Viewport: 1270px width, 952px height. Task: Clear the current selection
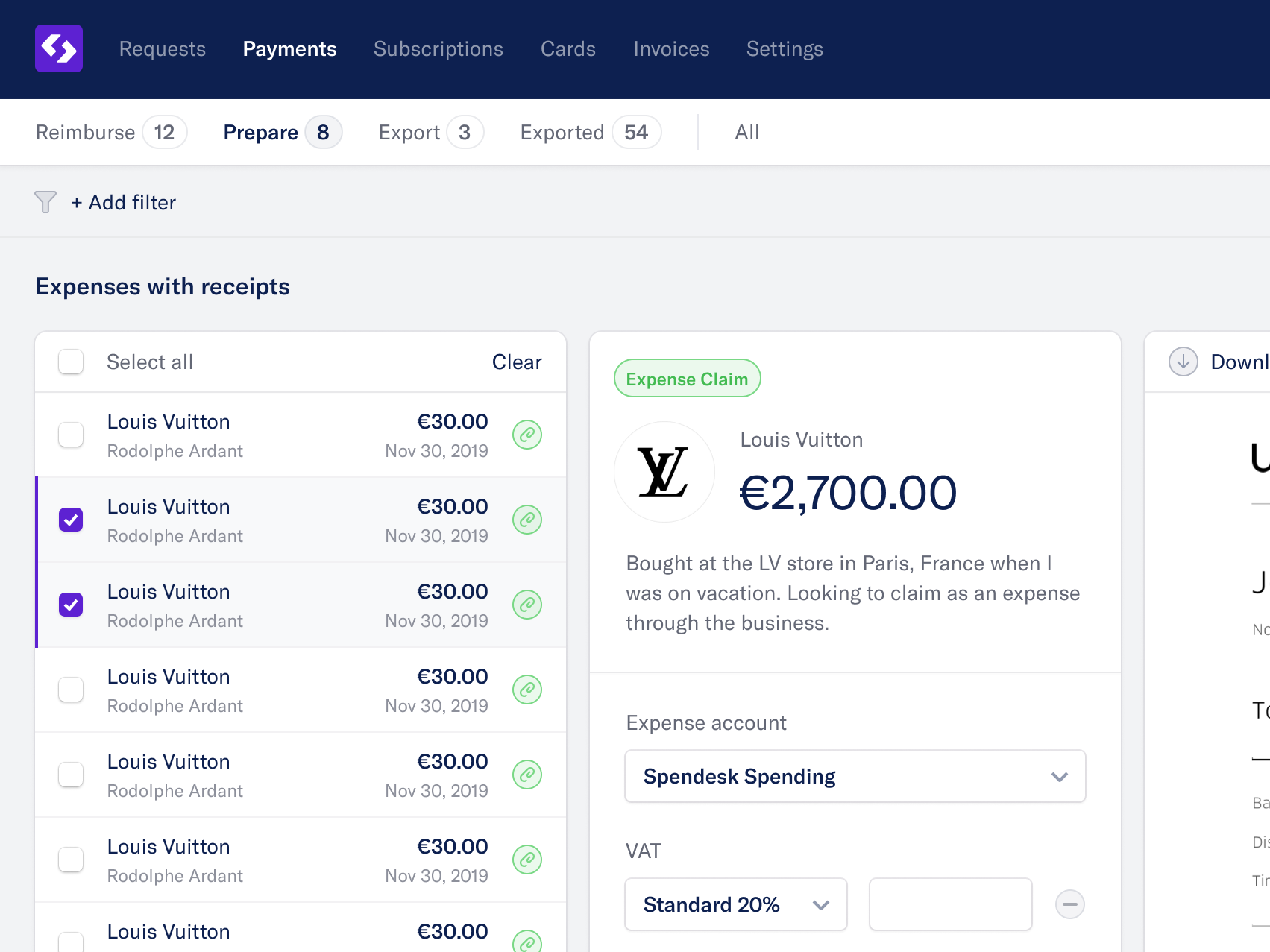pyautogui.click(x=517, y=362)
